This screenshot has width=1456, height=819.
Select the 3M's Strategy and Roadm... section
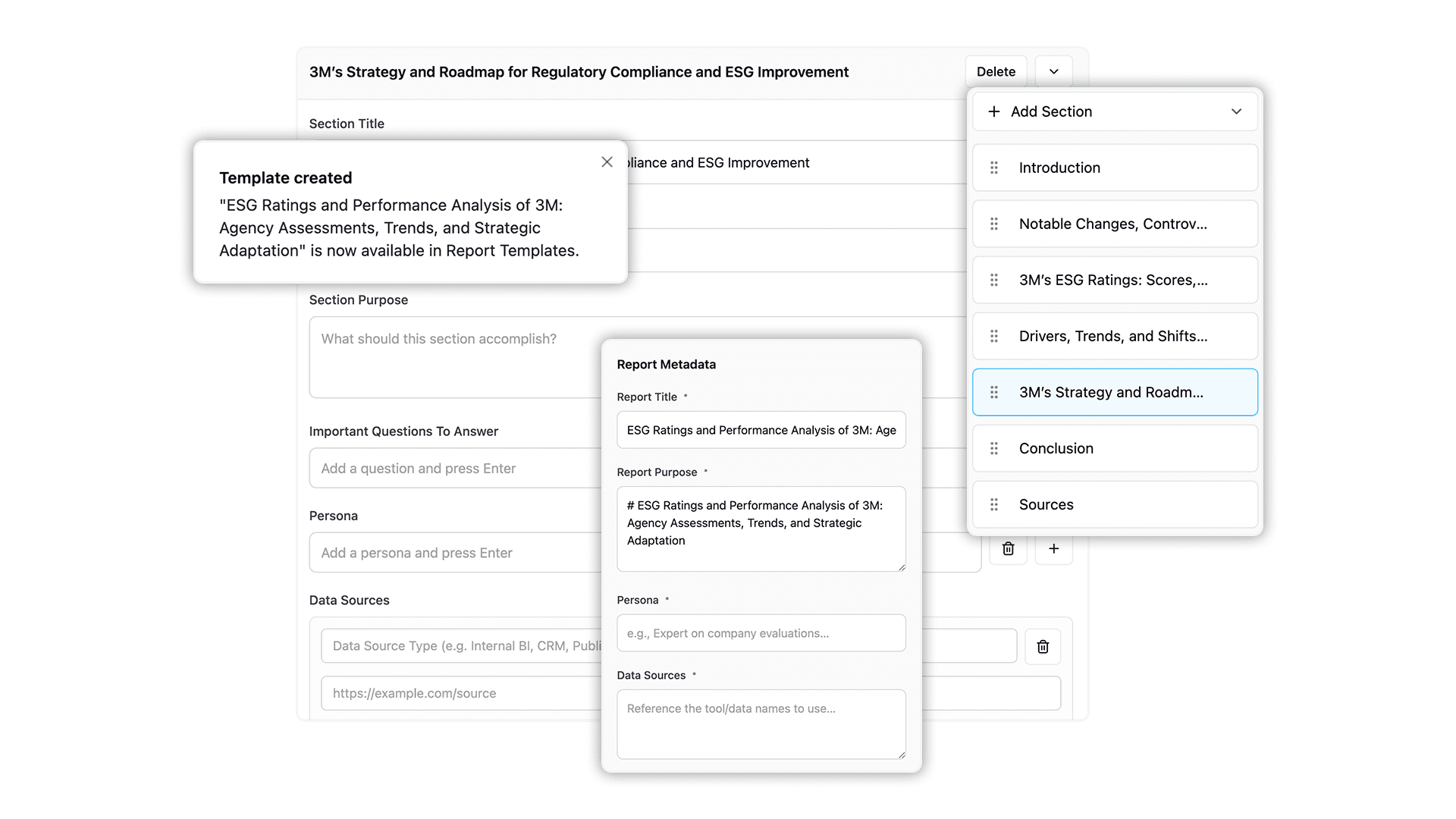point(1116,392)
